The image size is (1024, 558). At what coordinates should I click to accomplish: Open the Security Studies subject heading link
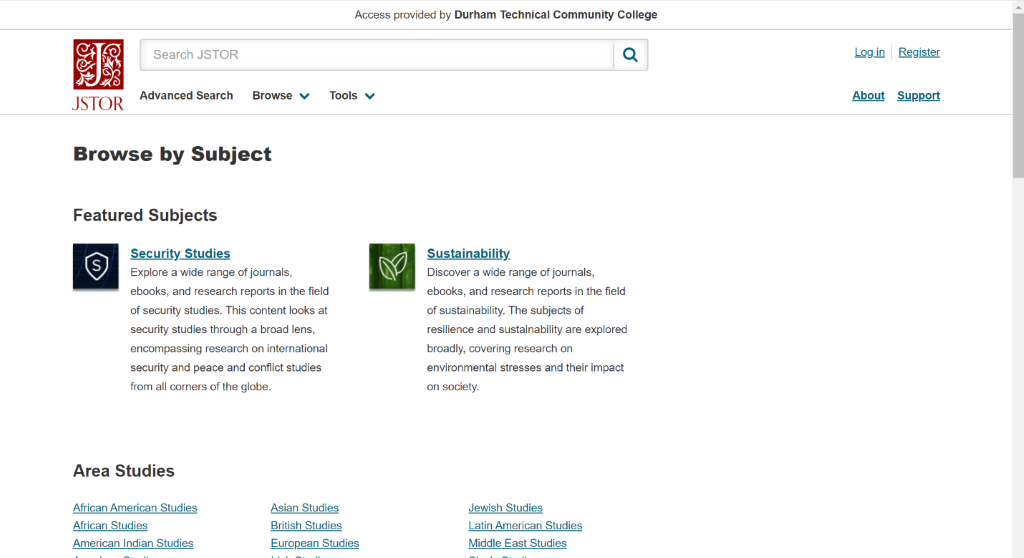(x=180, y=254)
